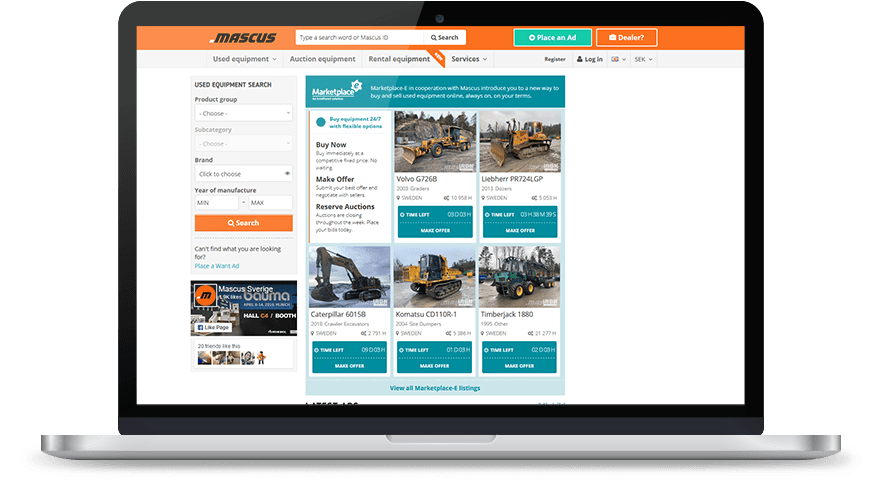Image resolution: width=882 pixels, height=499 pixels.
Task: Expand the Used equipment menu
Action: pos(245,59)
